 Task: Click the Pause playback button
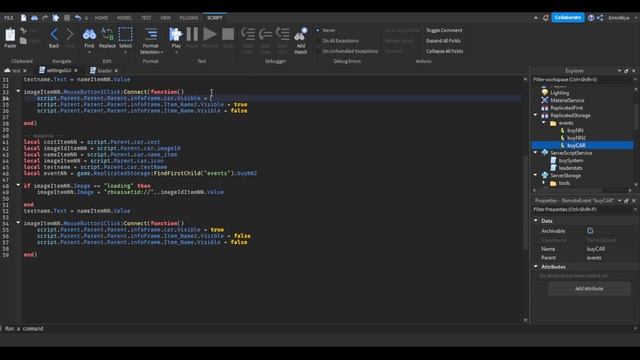192,34
